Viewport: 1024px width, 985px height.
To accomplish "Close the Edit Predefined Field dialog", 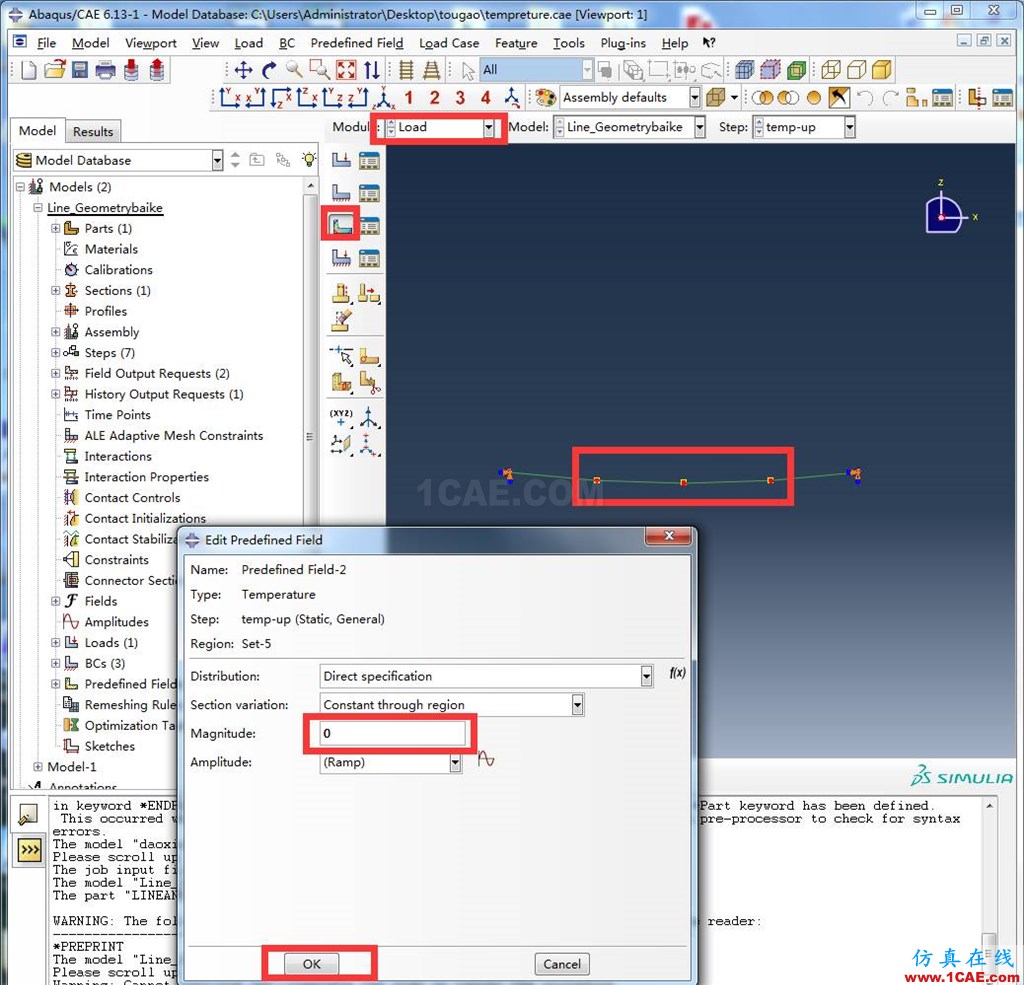I will pyautogui.click(x=668, y=536).
